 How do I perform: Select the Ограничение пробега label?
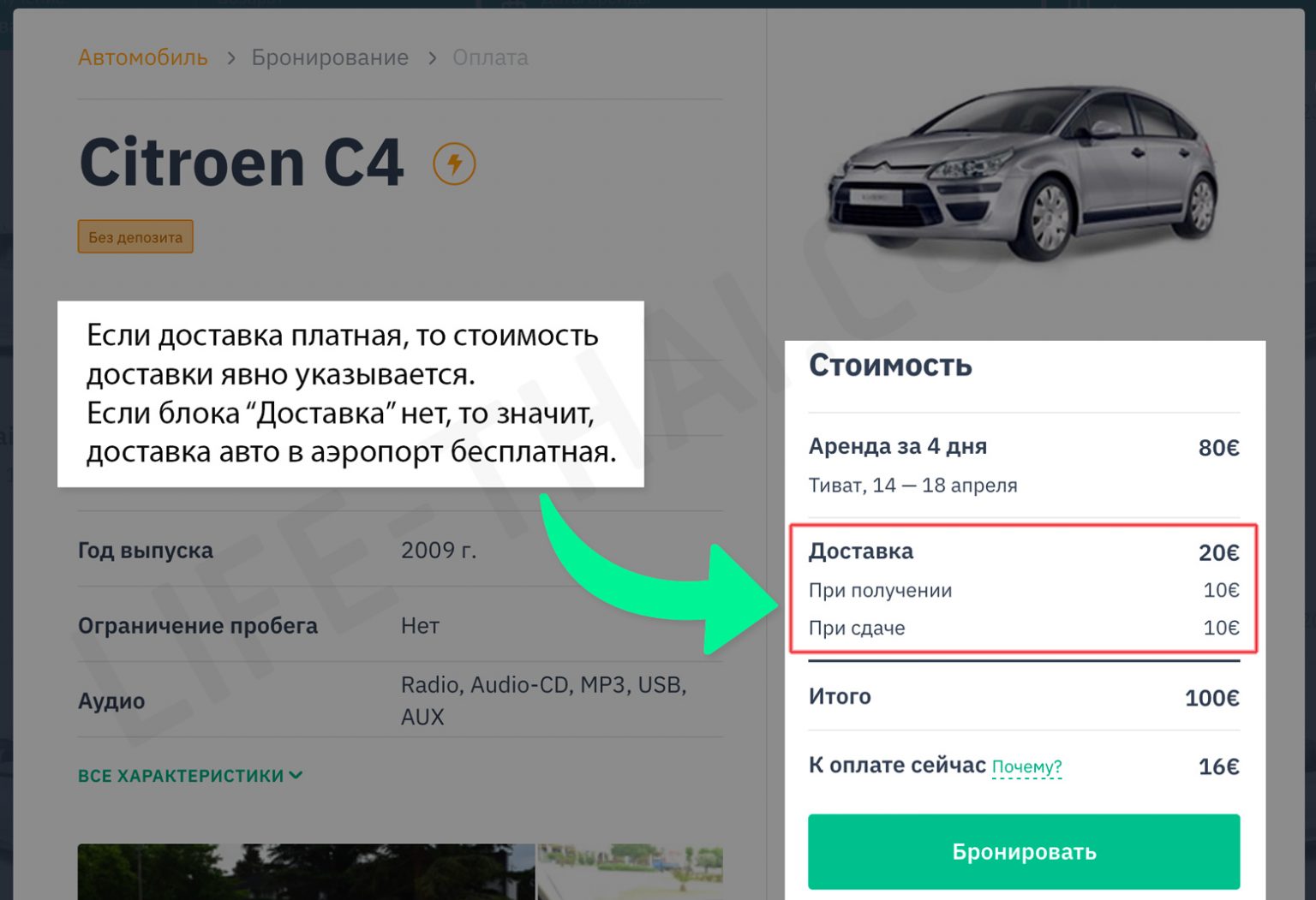pos(198,626)
